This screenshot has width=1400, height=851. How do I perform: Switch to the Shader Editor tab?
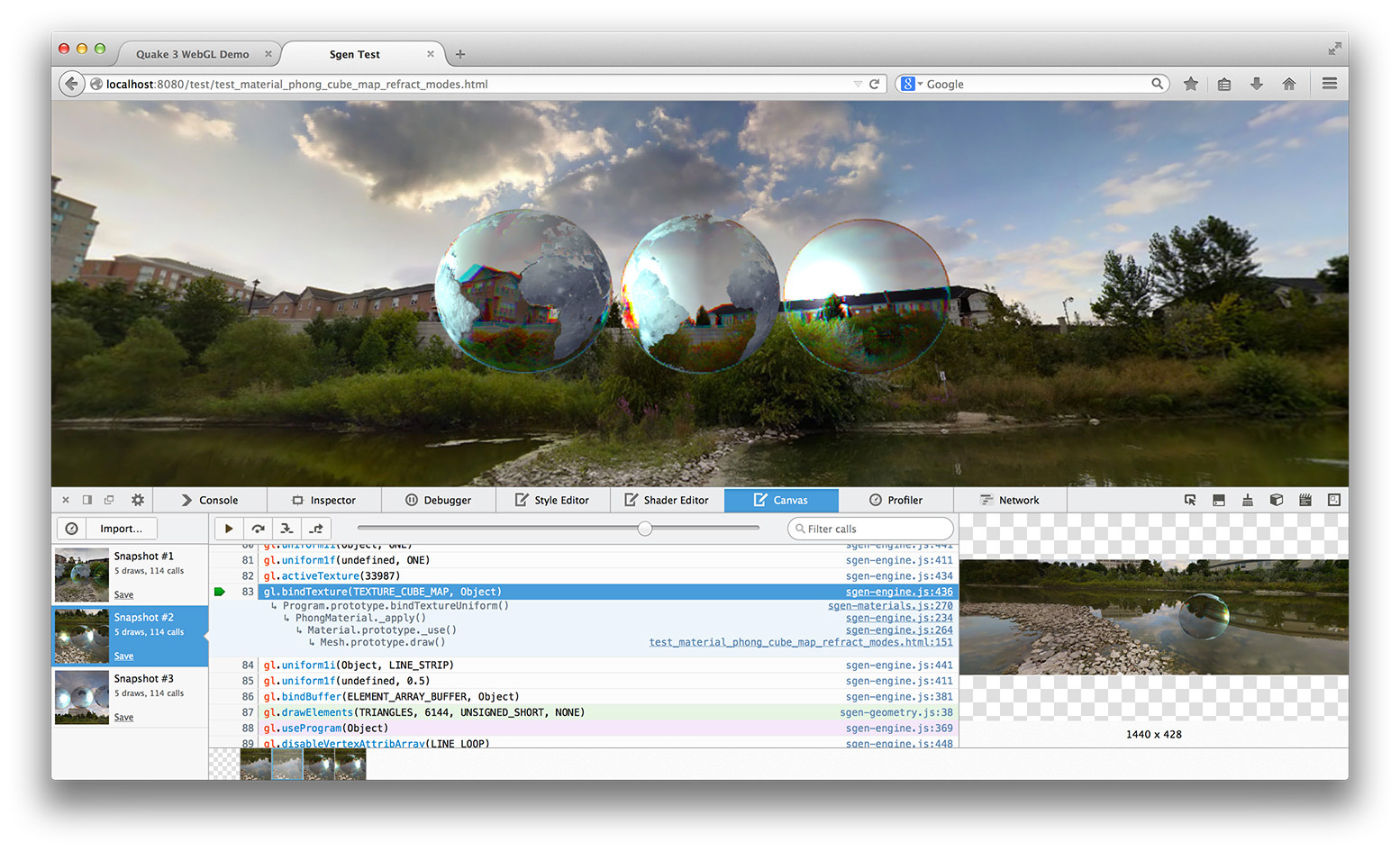pyautogui.click(x=667, y=500)
